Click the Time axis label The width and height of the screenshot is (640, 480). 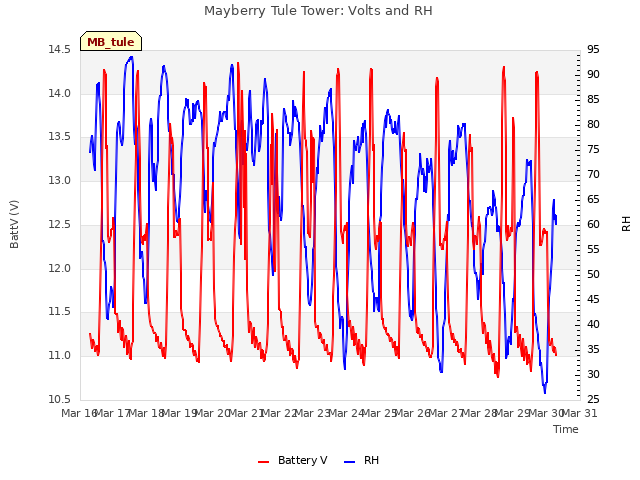566,429
